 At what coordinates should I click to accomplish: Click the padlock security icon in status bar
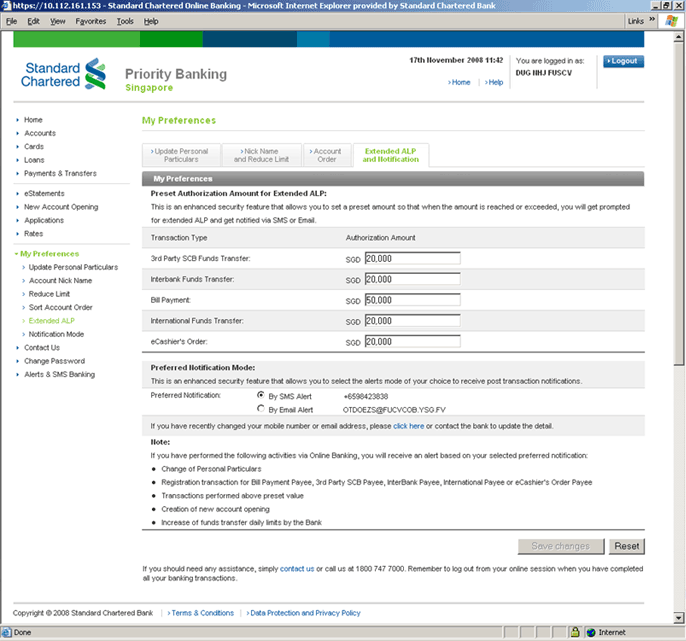click(x=575, y=632)
